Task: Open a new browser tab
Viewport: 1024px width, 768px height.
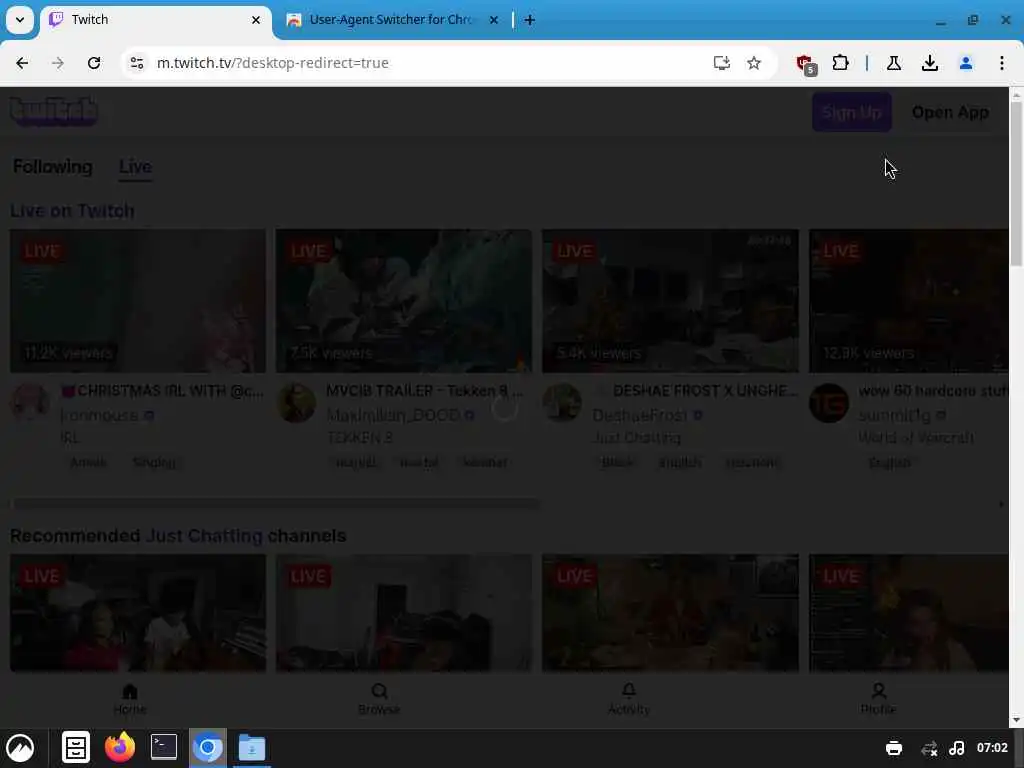Action: pos(530,20)
